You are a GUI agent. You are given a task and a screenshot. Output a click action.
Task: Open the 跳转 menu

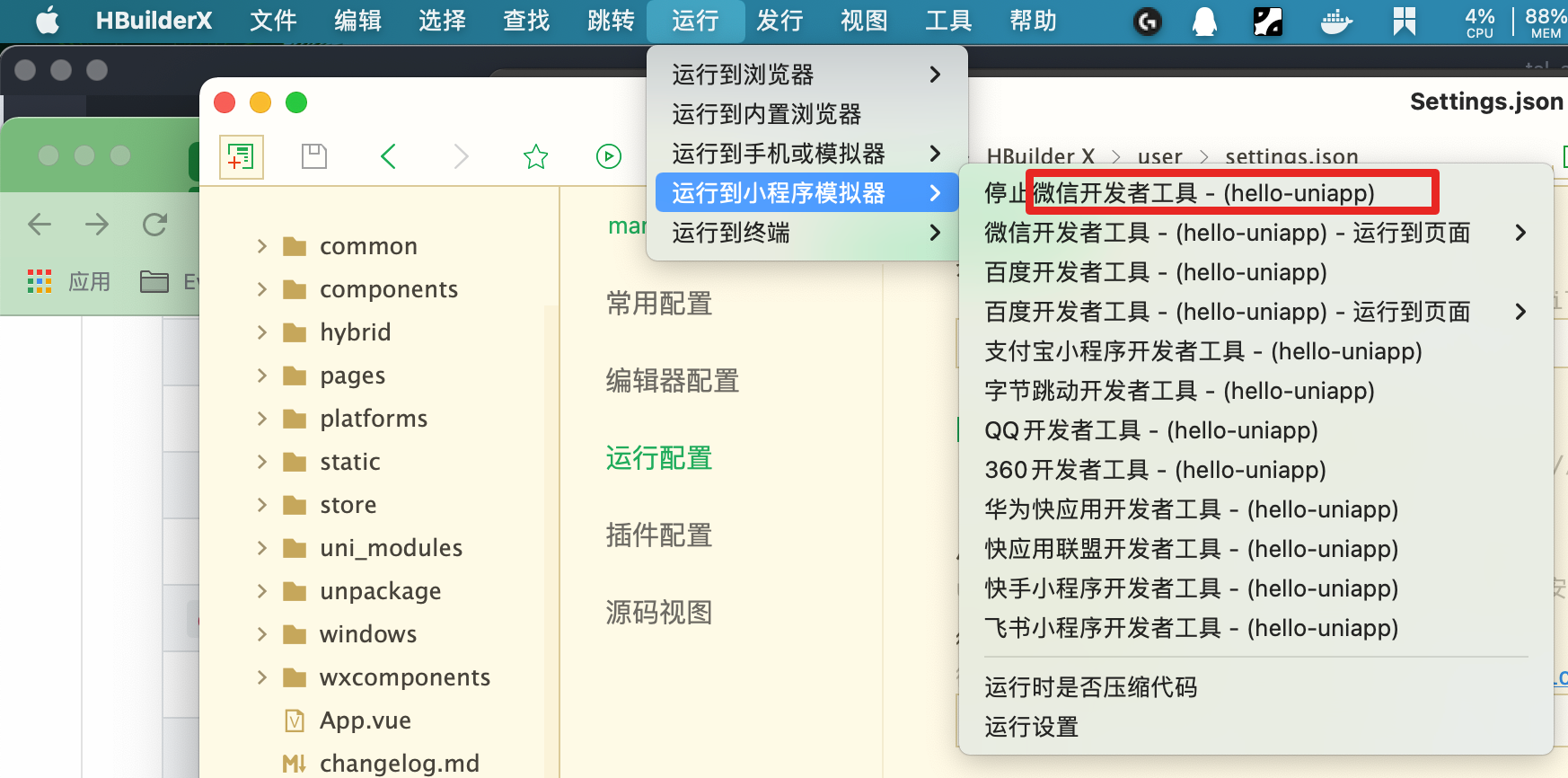coord(611,21)
